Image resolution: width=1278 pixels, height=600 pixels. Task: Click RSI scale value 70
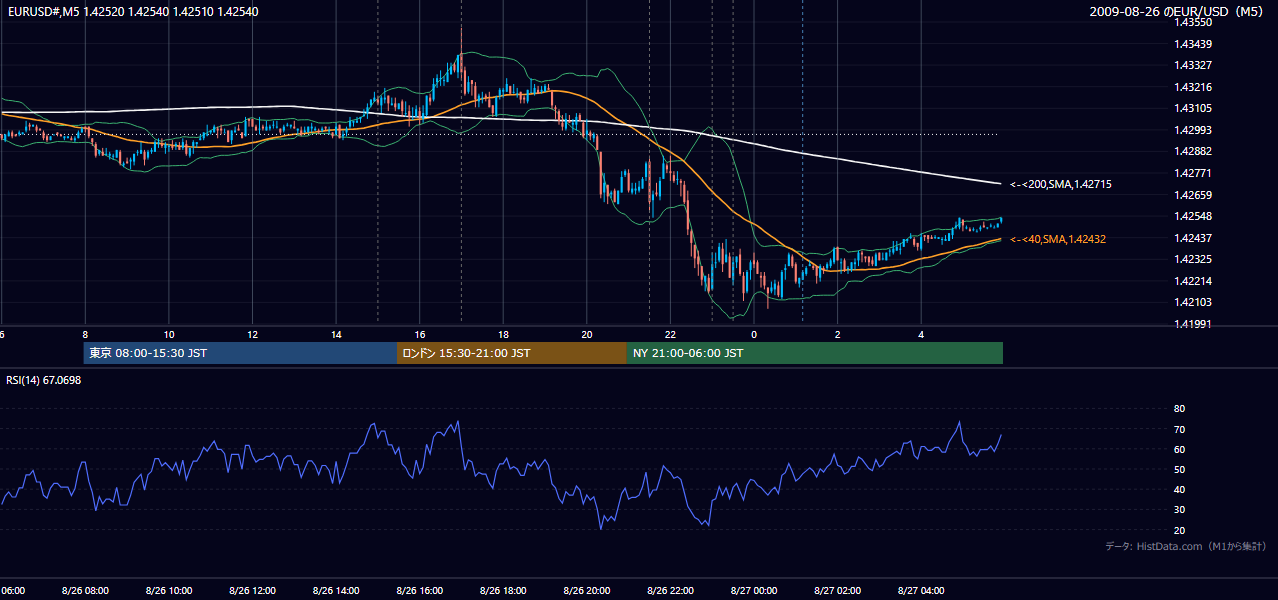(x=1179, y=429)
